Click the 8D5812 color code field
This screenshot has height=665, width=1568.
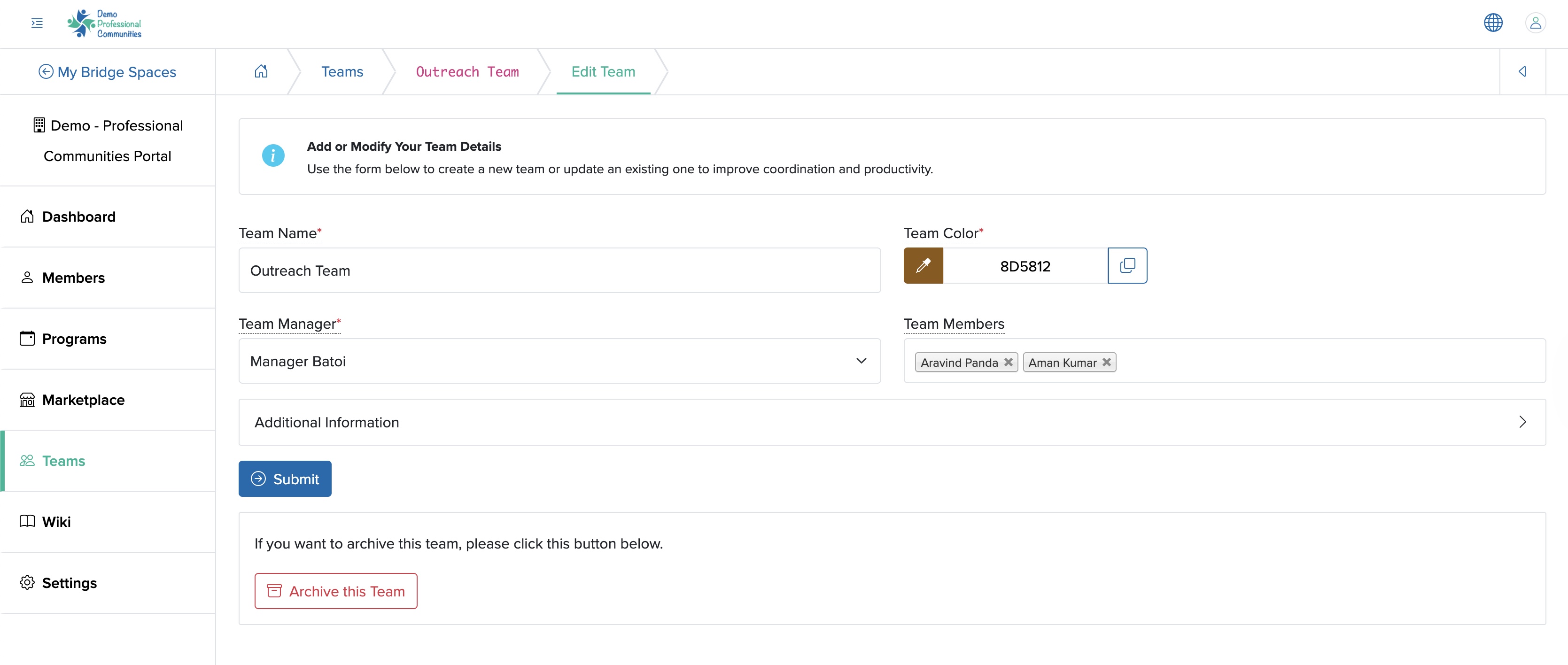pos(1025,266)
